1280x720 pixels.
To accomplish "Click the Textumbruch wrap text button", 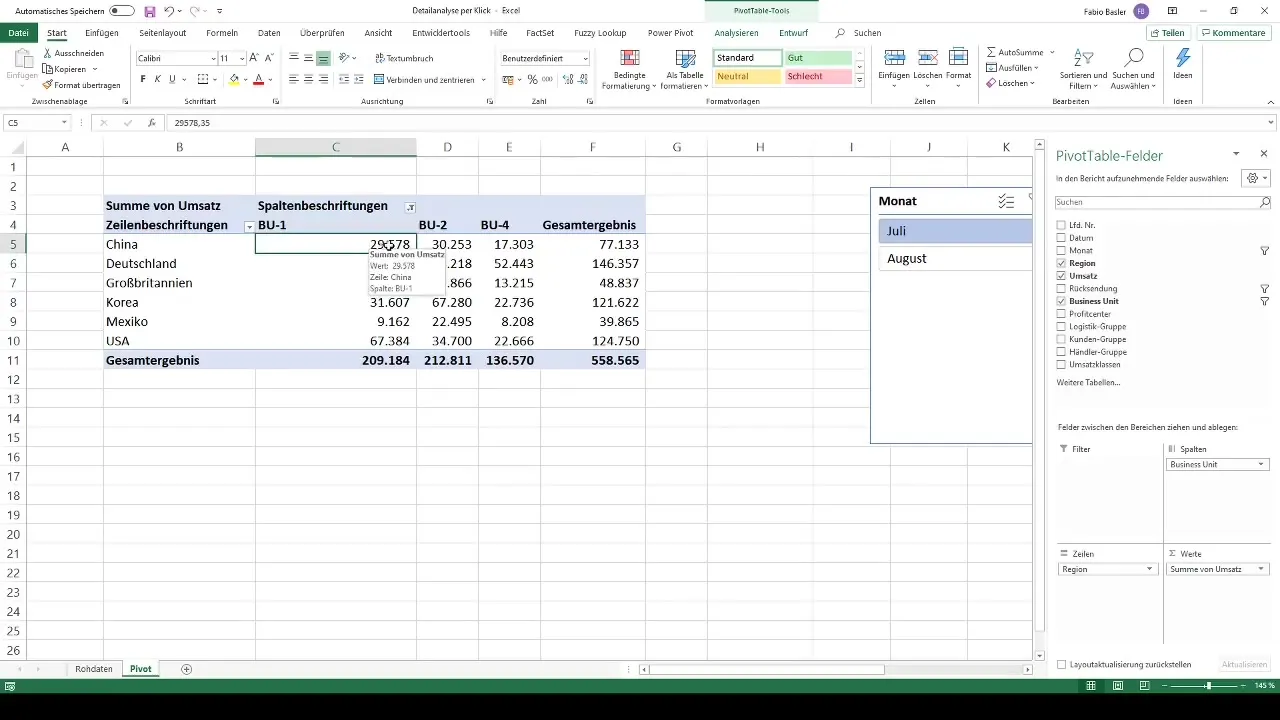I will tap(403, 59).
